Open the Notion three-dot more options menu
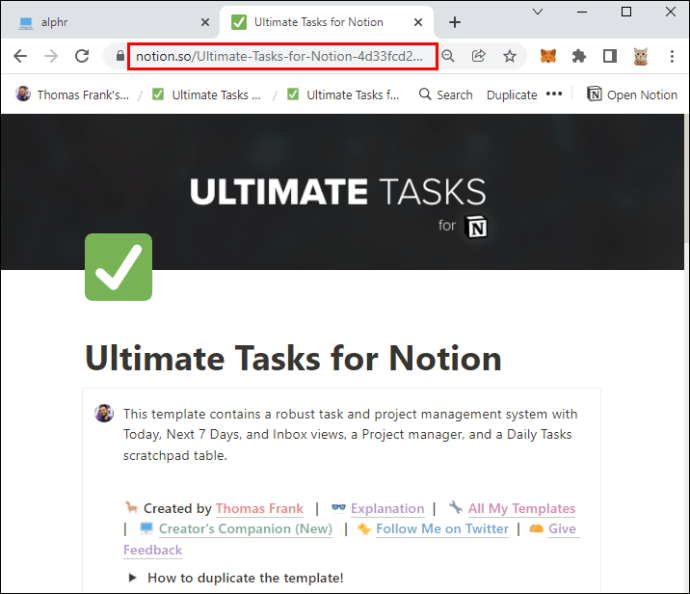This screenshot has height=594, width=690. pos(554,94)
